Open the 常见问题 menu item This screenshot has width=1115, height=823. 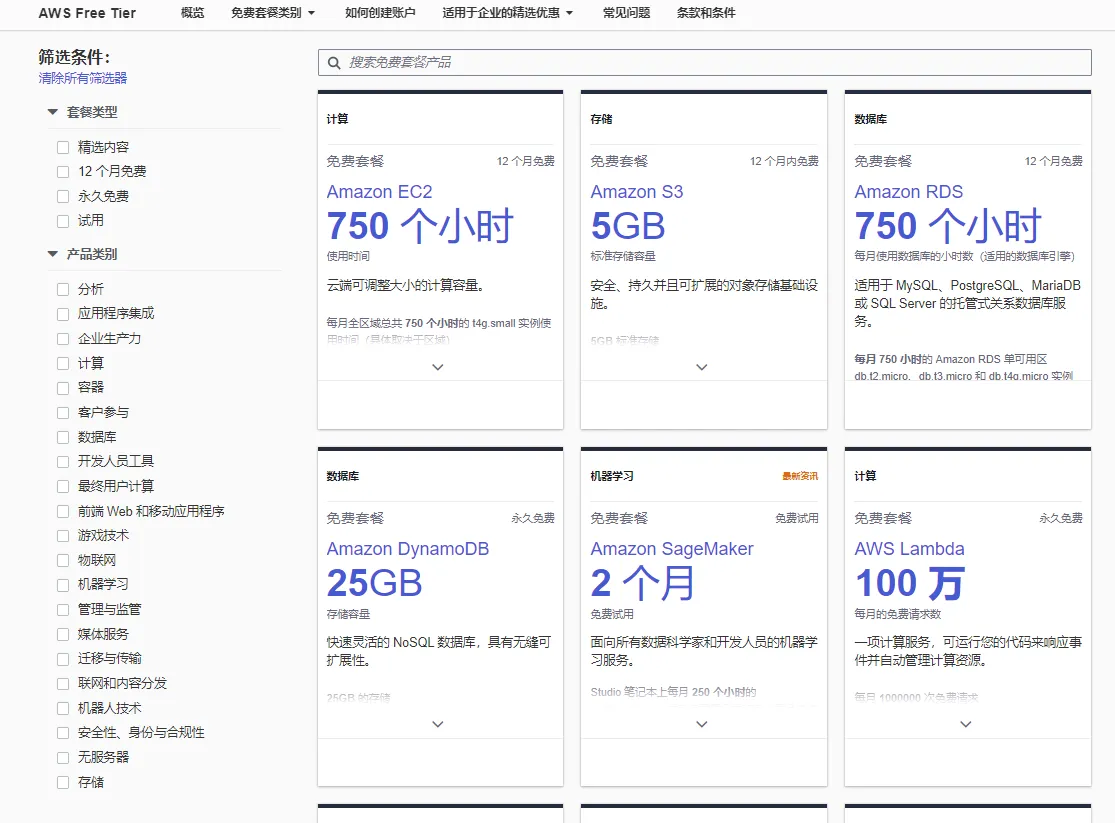point(626,13)
